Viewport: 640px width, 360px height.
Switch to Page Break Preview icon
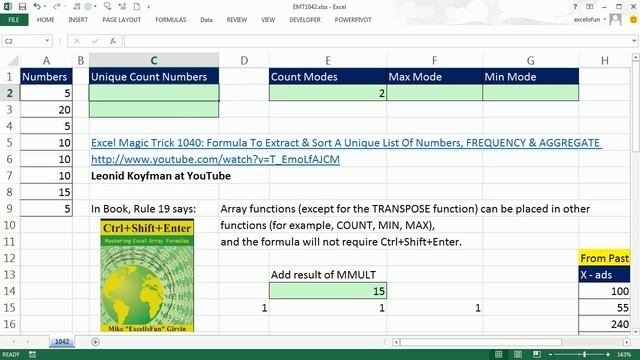[x=537, y=354]
